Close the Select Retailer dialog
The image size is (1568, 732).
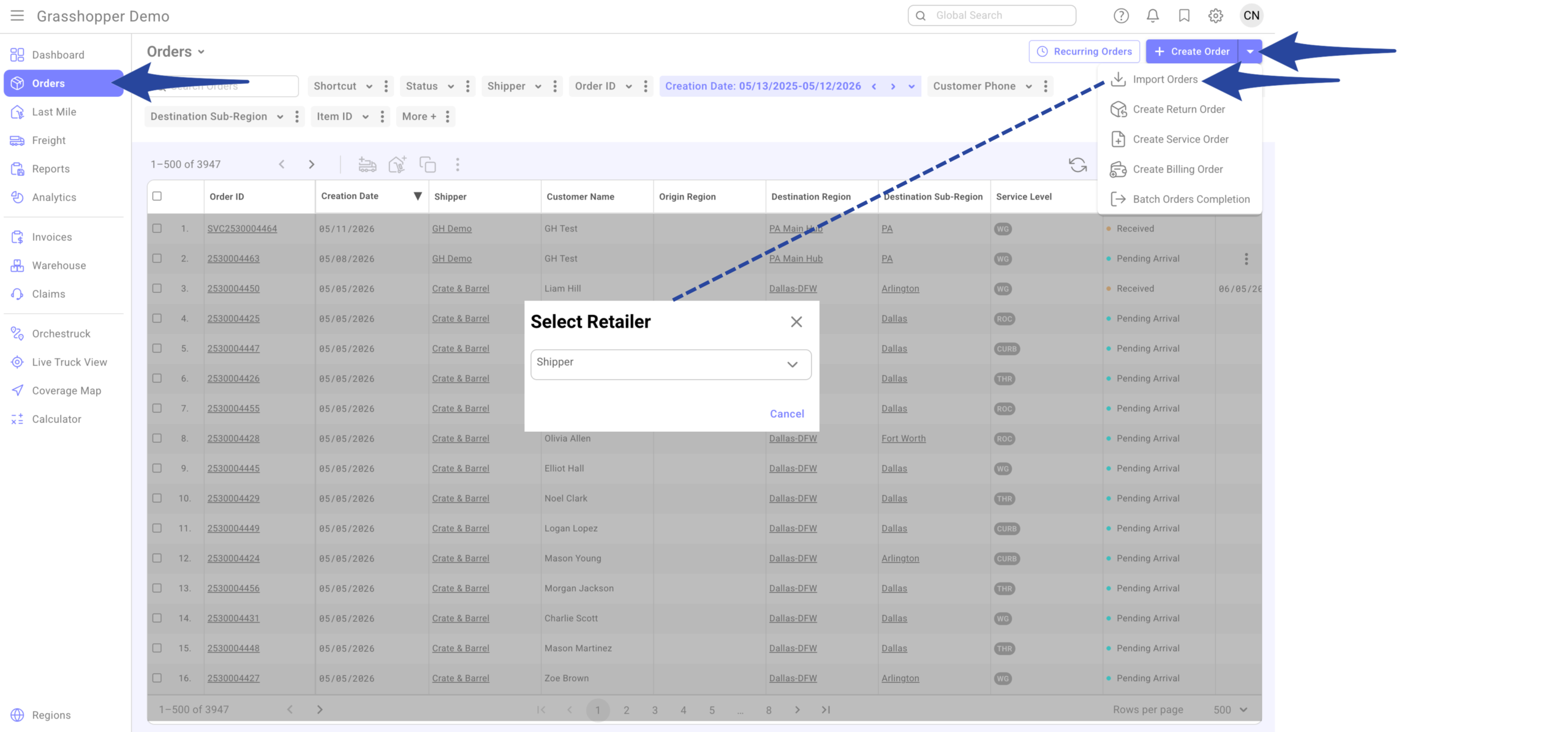[796, 322]
